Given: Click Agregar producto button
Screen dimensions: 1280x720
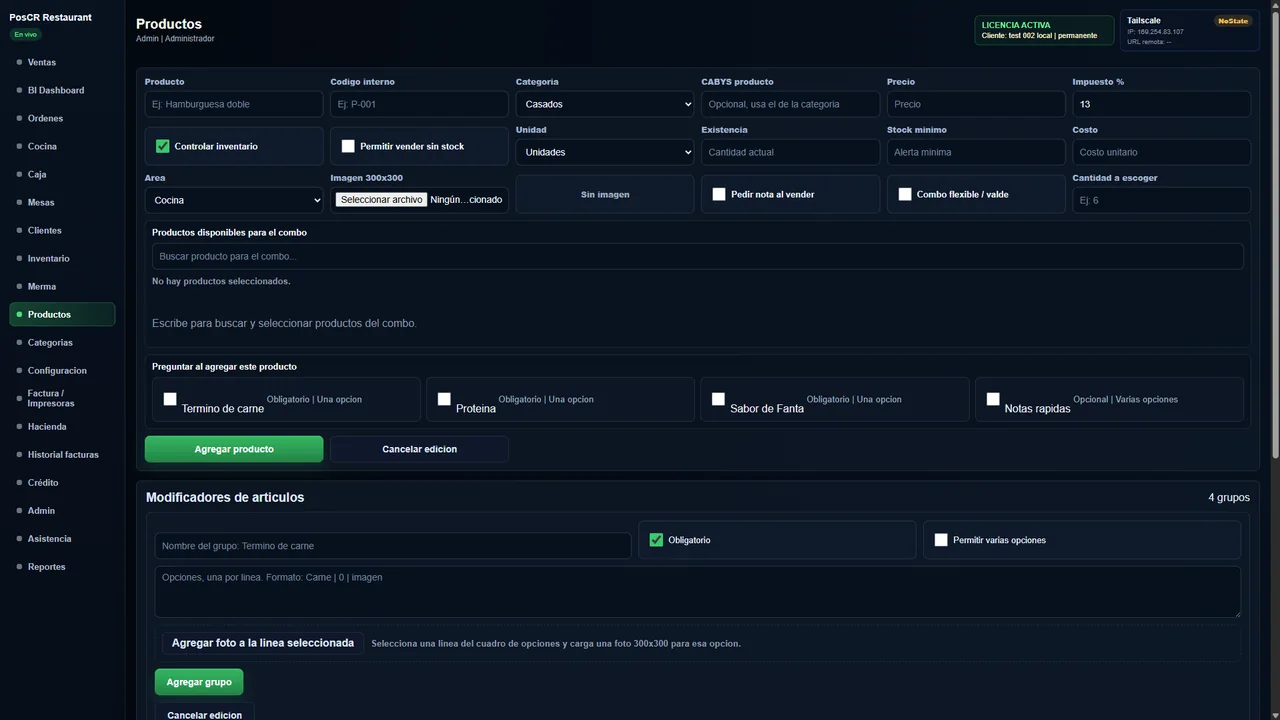Looking at the screenshot, I should coord(234,449).
